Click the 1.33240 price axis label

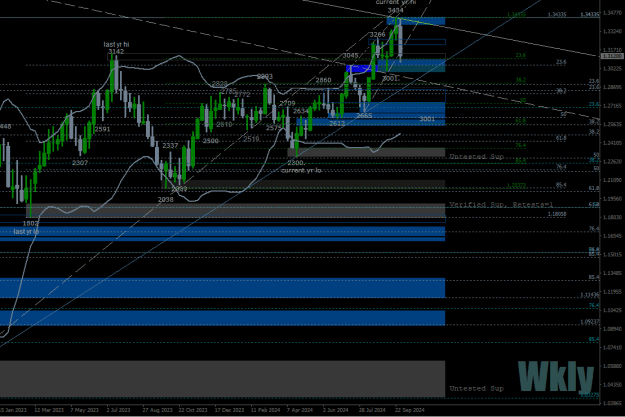tap(612, 31)
